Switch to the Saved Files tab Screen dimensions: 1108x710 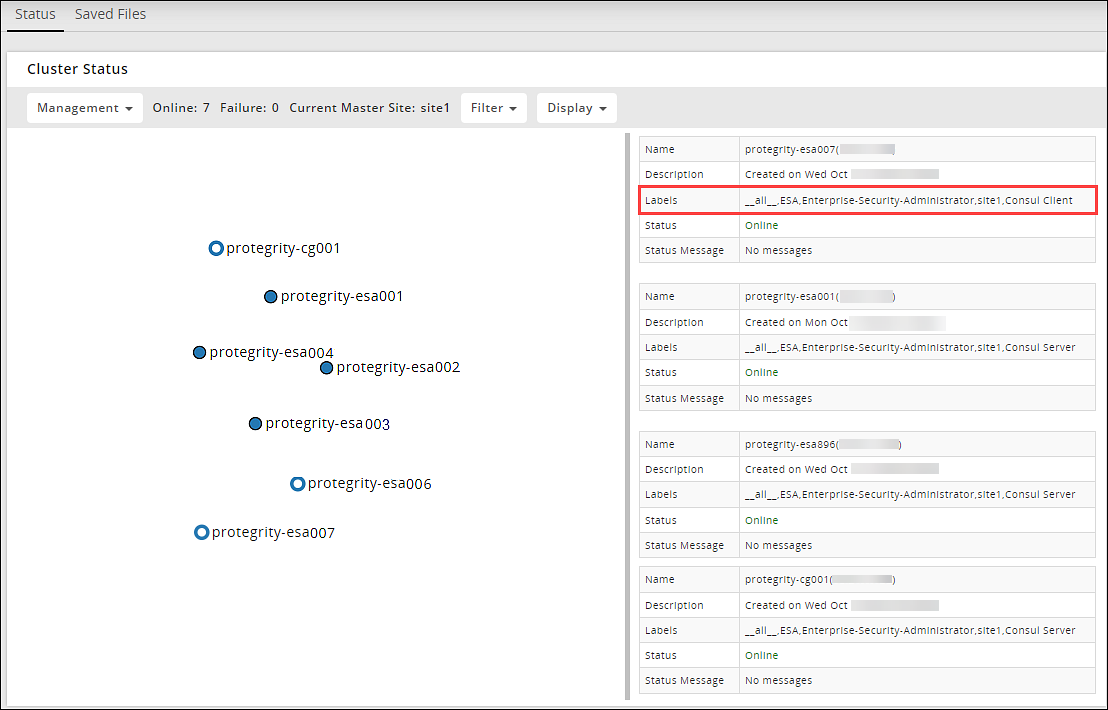tap(110, 15)
